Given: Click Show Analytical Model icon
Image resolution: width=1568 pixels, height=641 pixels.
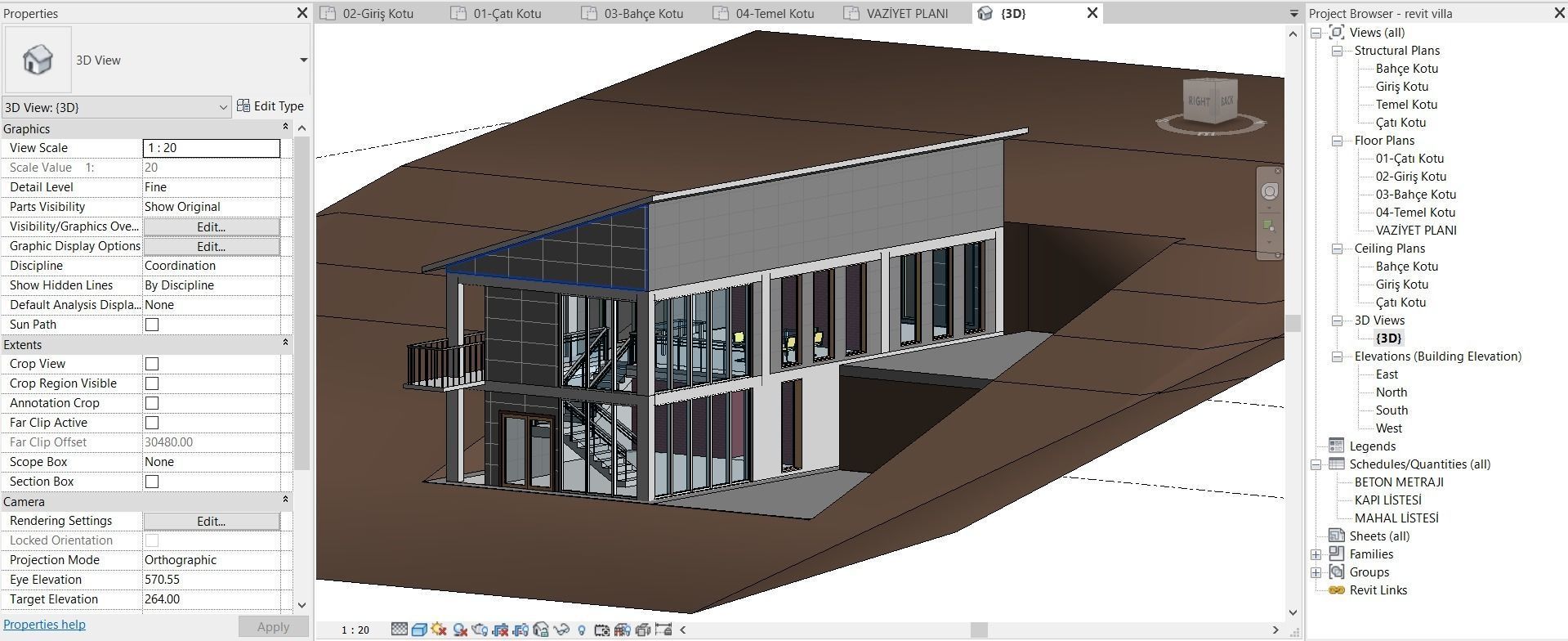Looking at the screenshot, I should [623, 630].
